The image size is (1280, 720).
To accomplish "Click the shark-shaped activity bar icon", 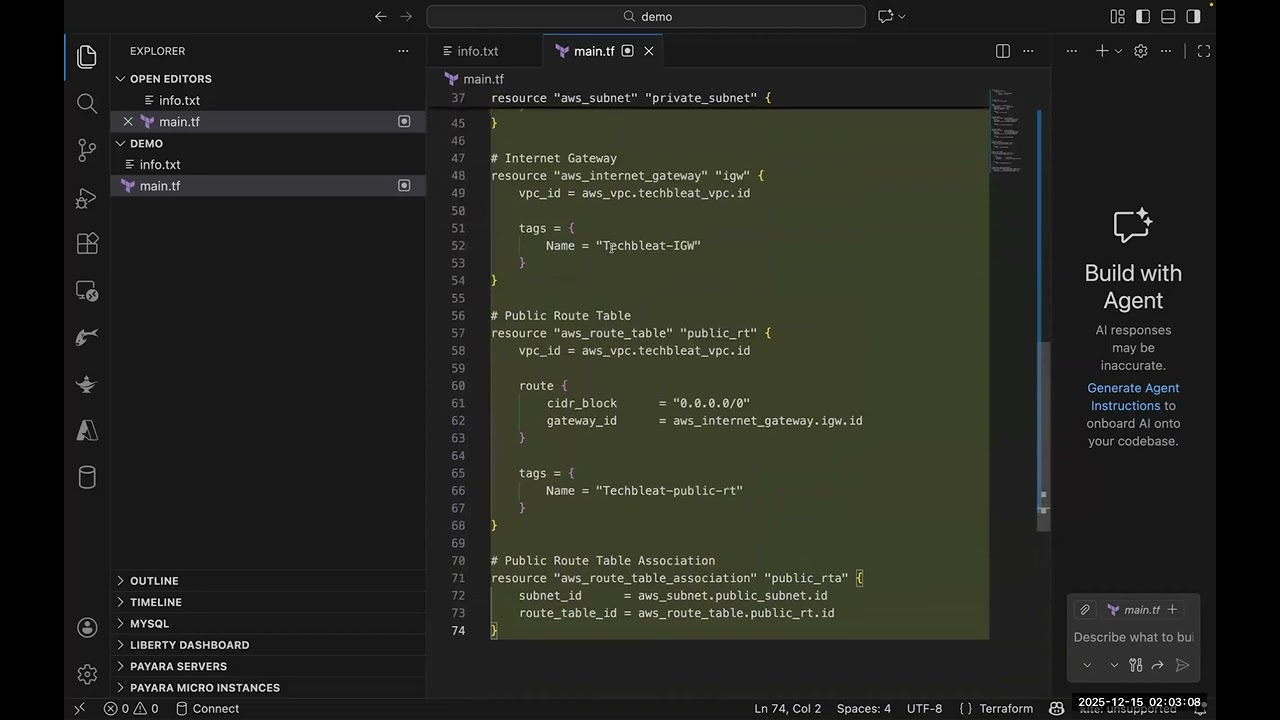I will click(87, 337).
